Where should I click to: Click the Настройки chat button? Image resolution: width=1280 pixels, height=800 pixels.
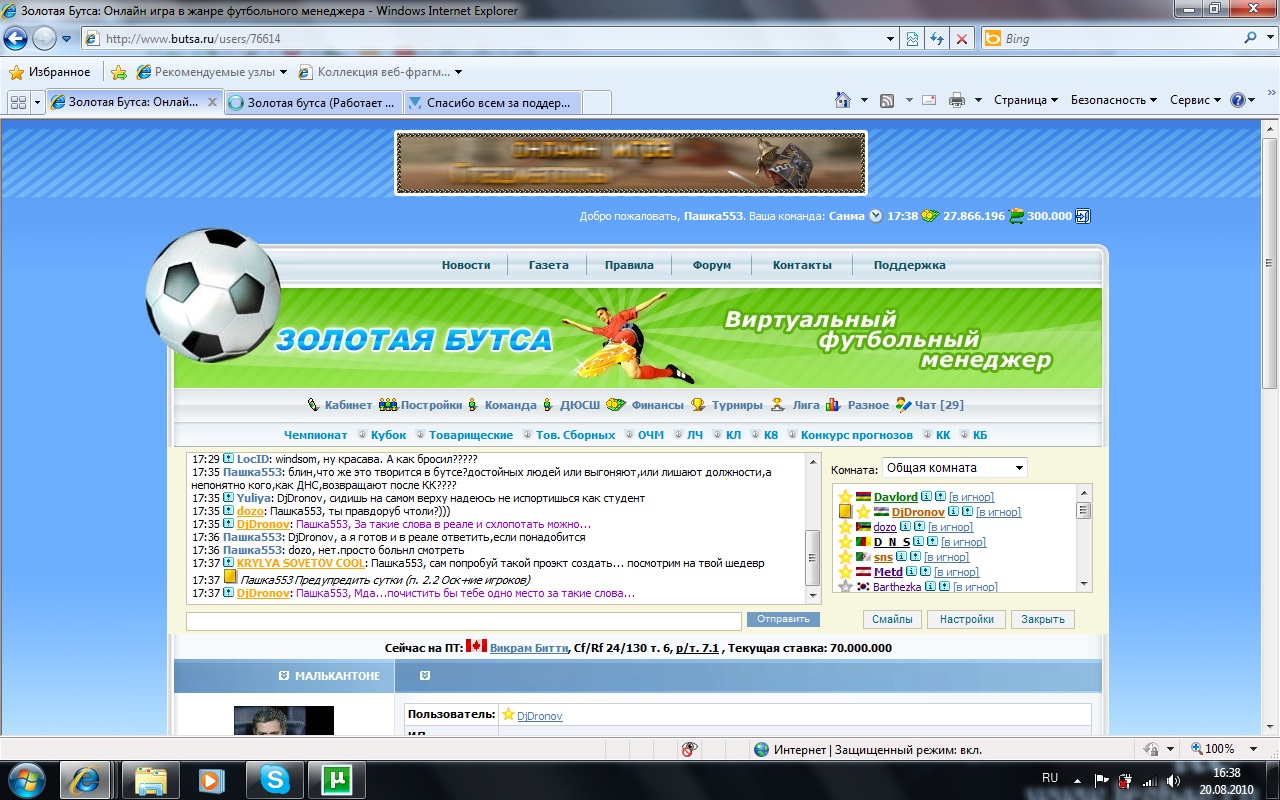pos(966,619)
